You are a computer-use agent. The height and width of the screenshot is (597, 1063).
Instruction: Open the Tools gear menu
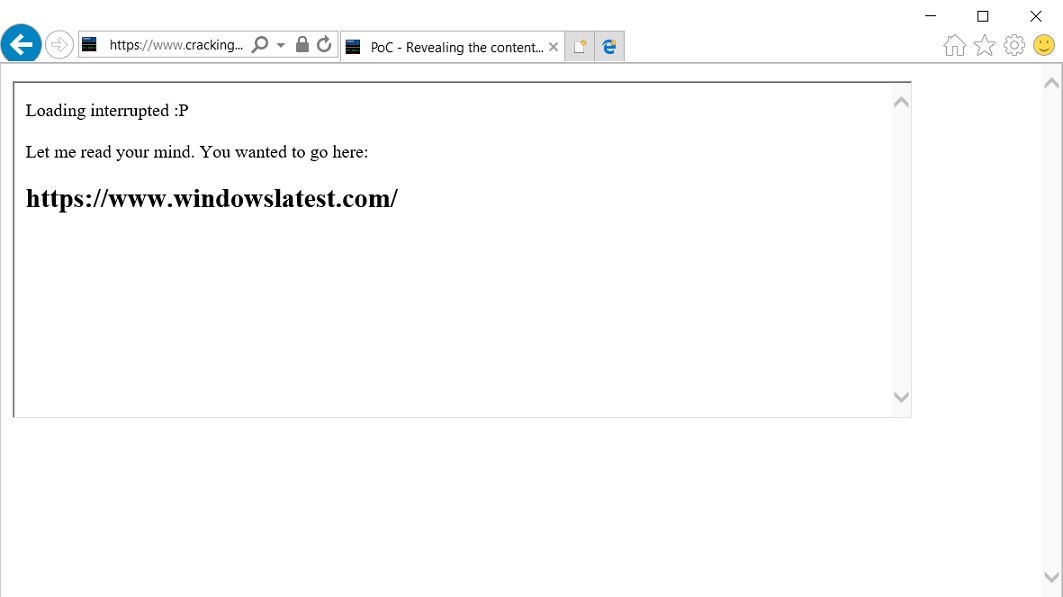point(1014,45)
